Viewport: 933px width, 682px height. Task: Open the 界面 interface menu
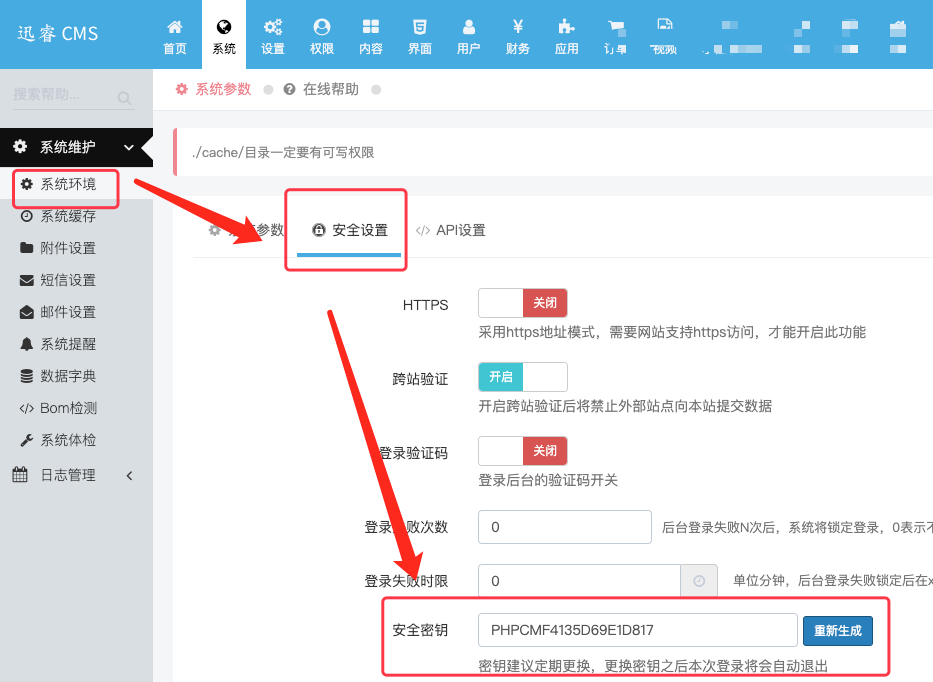pyautogui.click(x=419, y=35)
